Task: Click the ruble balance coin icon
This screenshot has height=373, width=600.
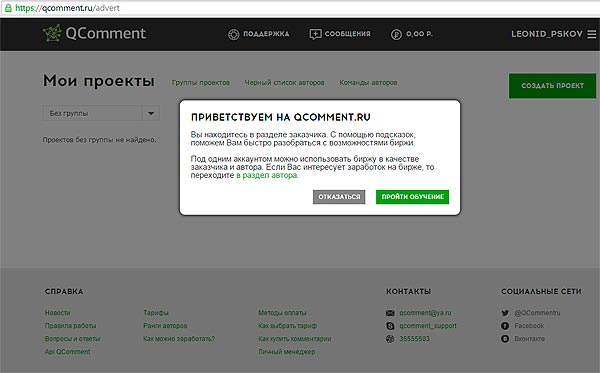Action: [396, 34]
